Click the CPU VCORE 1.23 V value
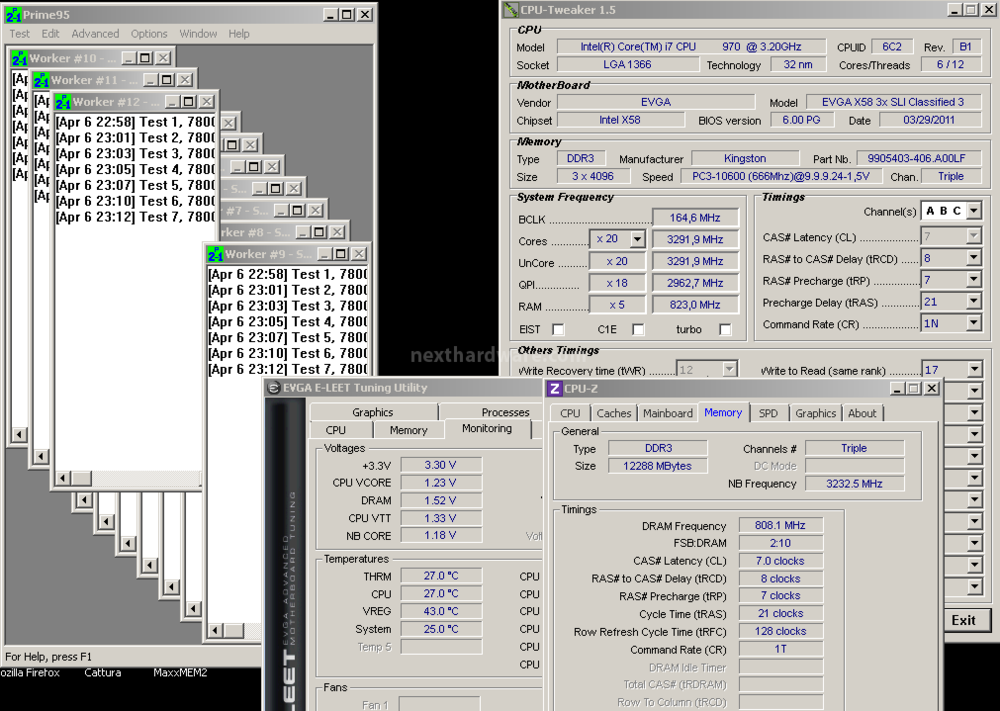1000x711 pixels. pyautogui.click(x=441, y=483)
